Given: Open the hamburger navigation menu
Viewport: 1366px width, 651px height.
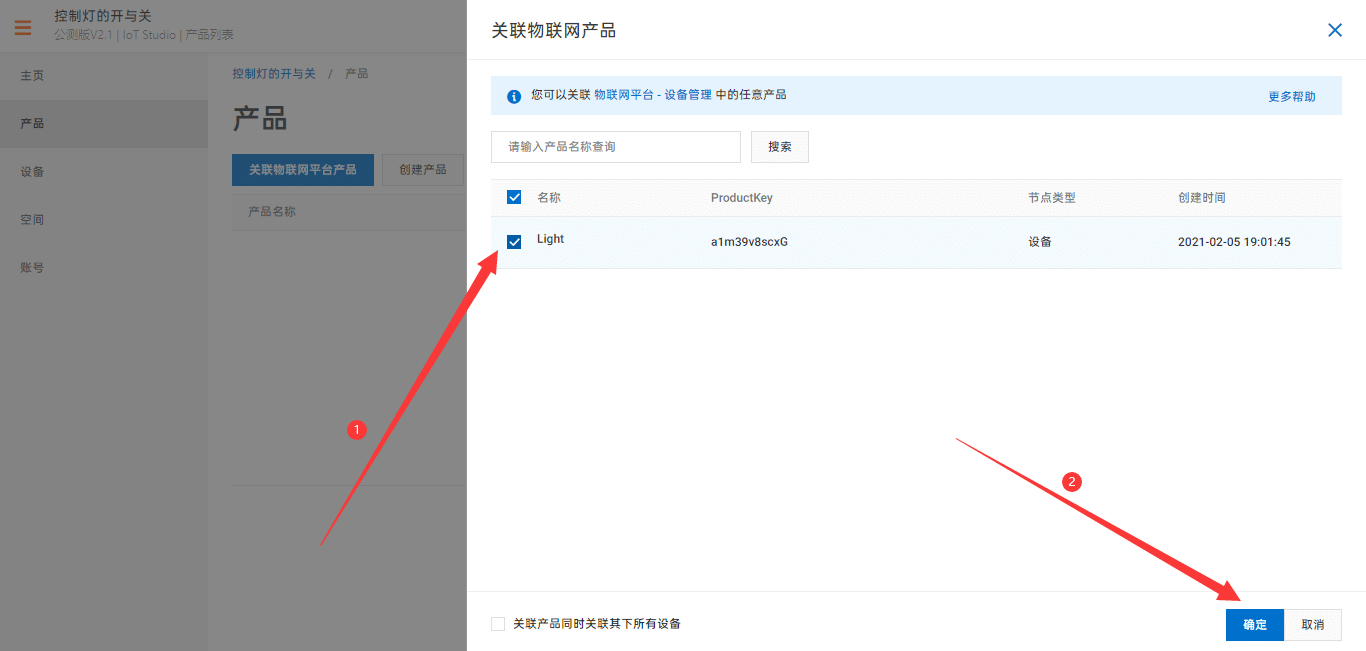Looking at the screenshot, I should click(22, 27).
